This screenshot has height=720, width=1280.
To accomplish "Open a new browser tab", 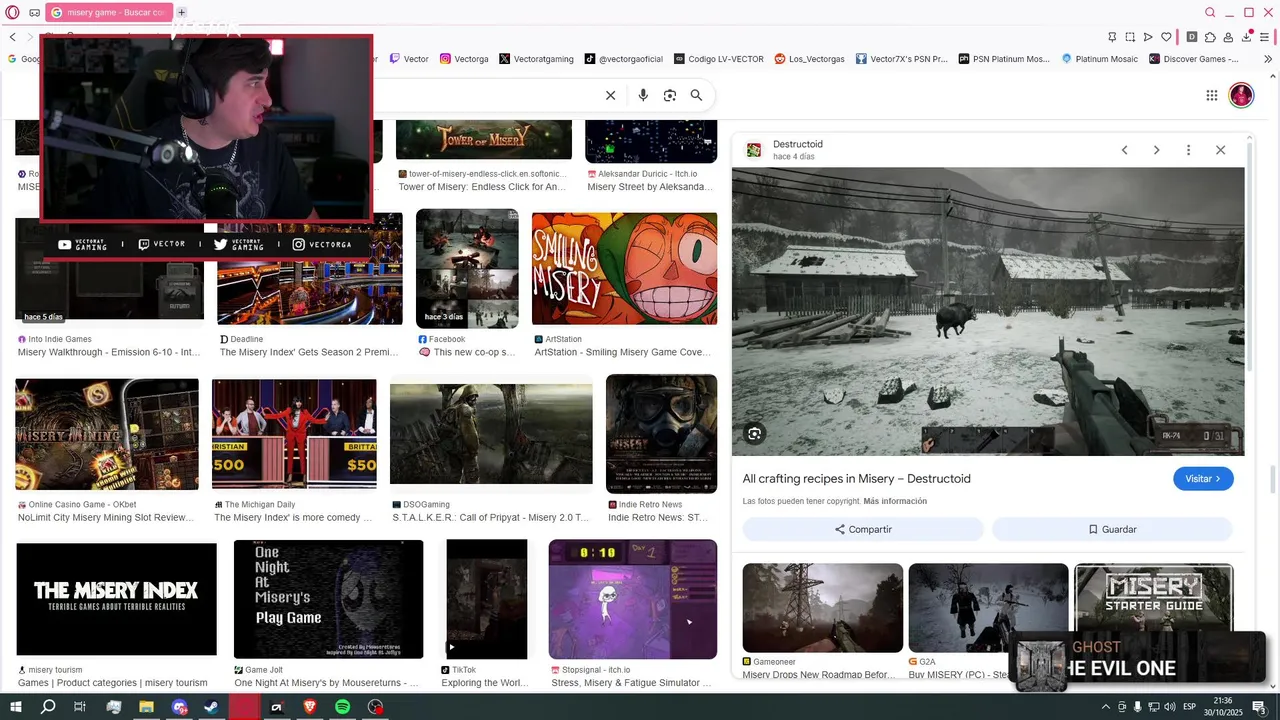I will pos(181,13).
